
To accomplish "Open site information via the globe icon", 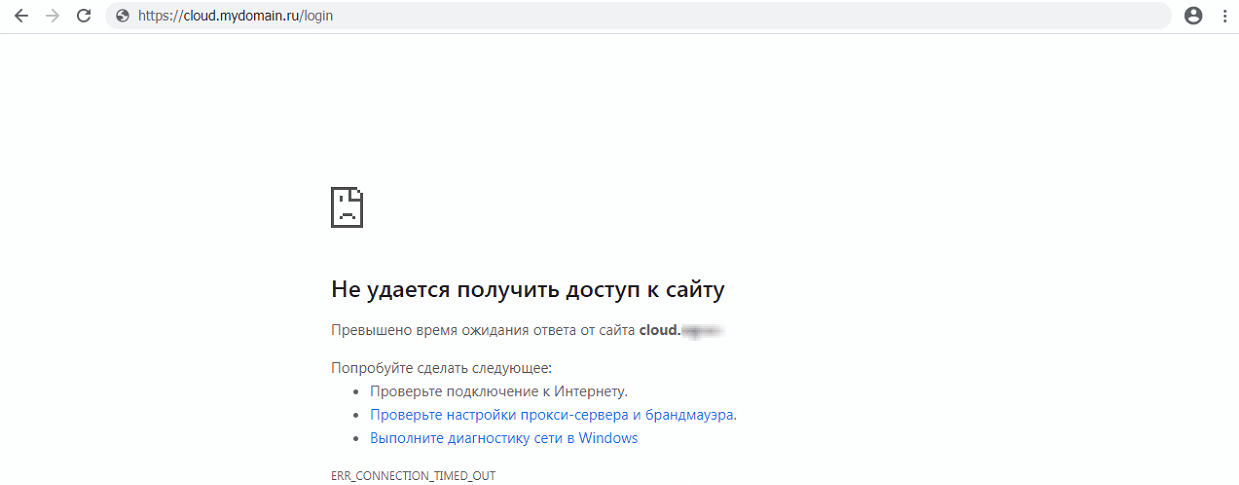I will coord(123,16).
